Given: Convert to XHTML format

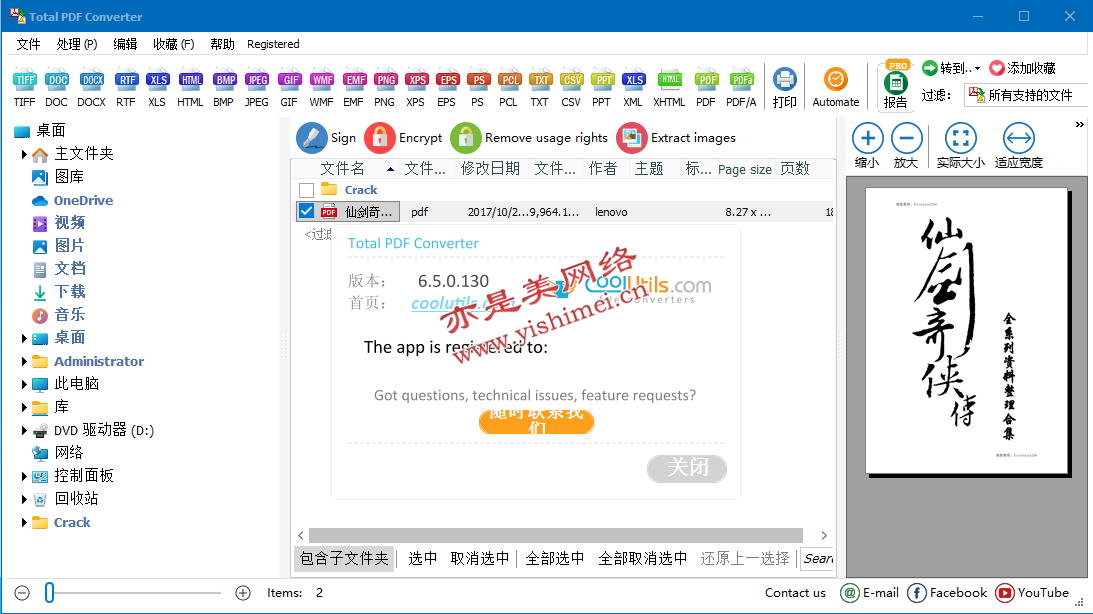Looking at the screenshot, I should 669,89.
